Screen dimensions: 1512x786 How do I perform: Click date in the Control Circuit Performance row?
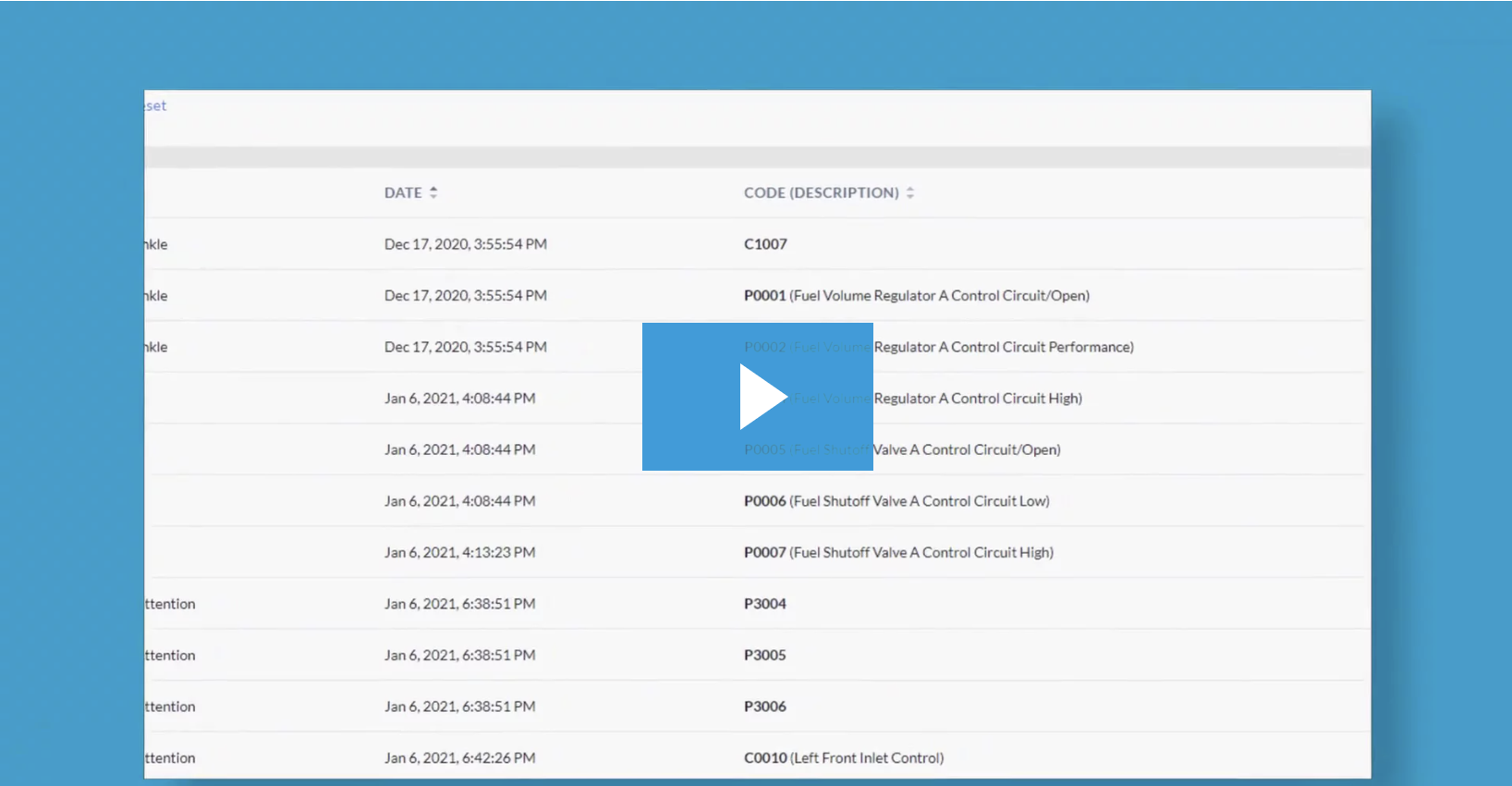pos(466,347)
